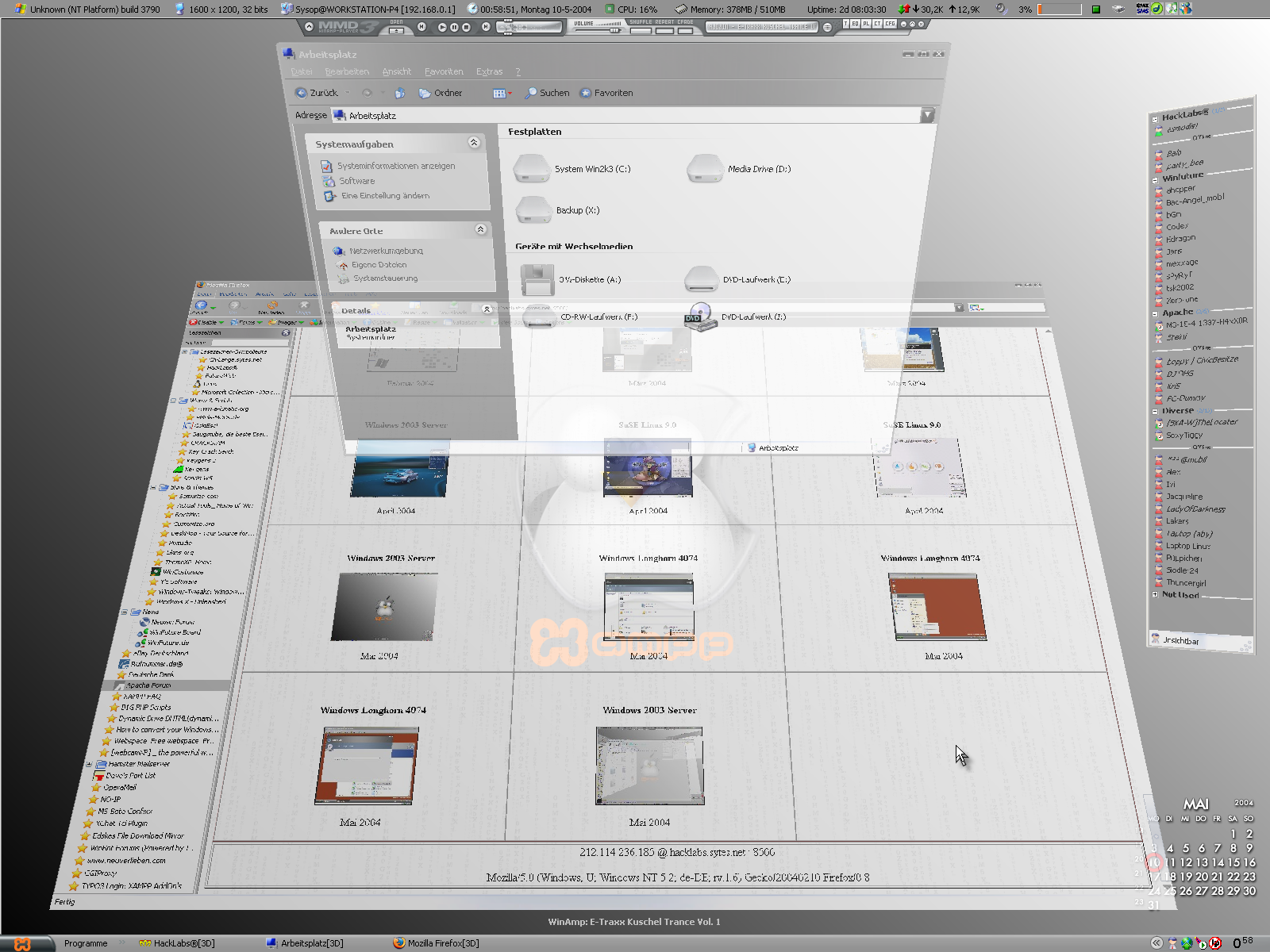This screenshot has height=952, width=1270.
Task: Click the Favoriten toolbar star icon
Action: pyautogui.click(x=586, y=93)
